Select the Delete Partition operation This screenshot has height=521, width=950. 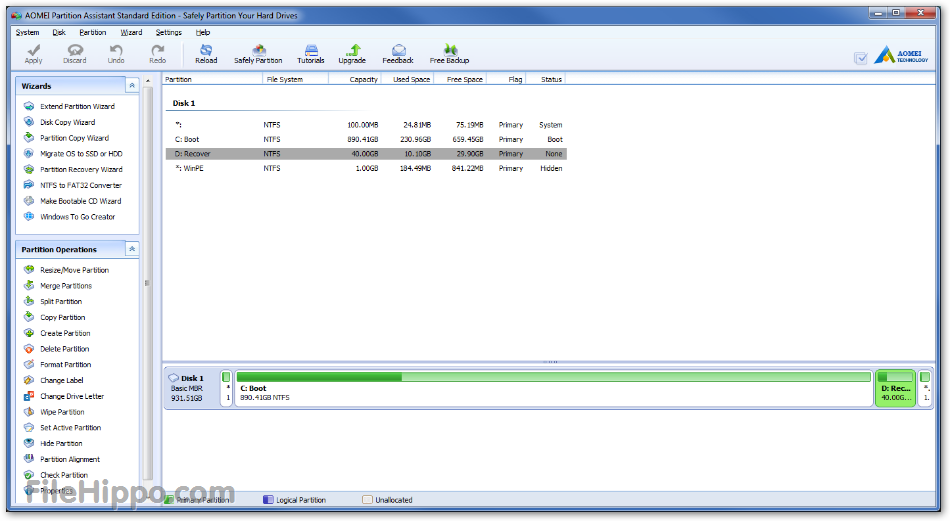click(x=64, y=348)
